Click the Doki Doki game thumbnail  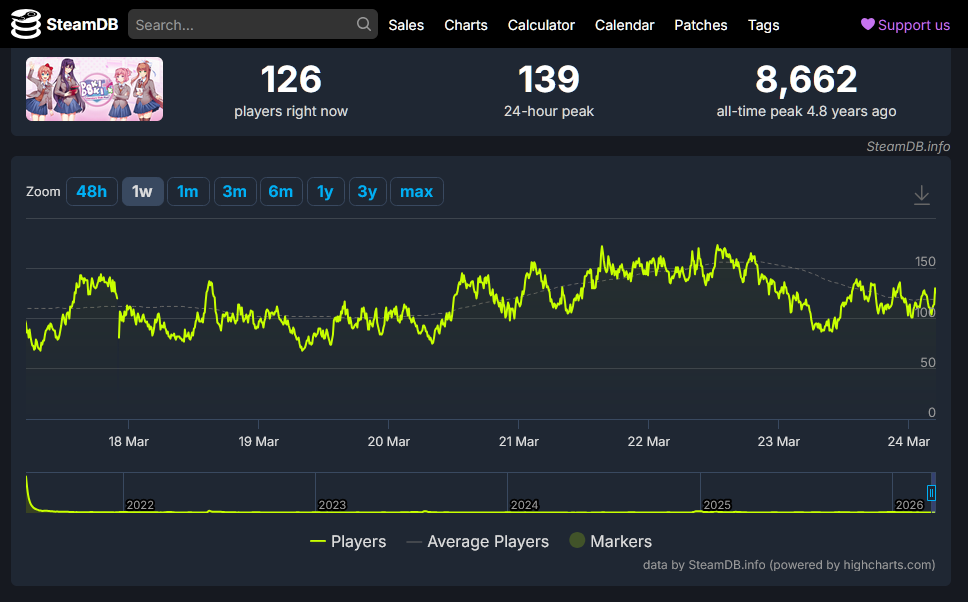(x=94, y=89)
